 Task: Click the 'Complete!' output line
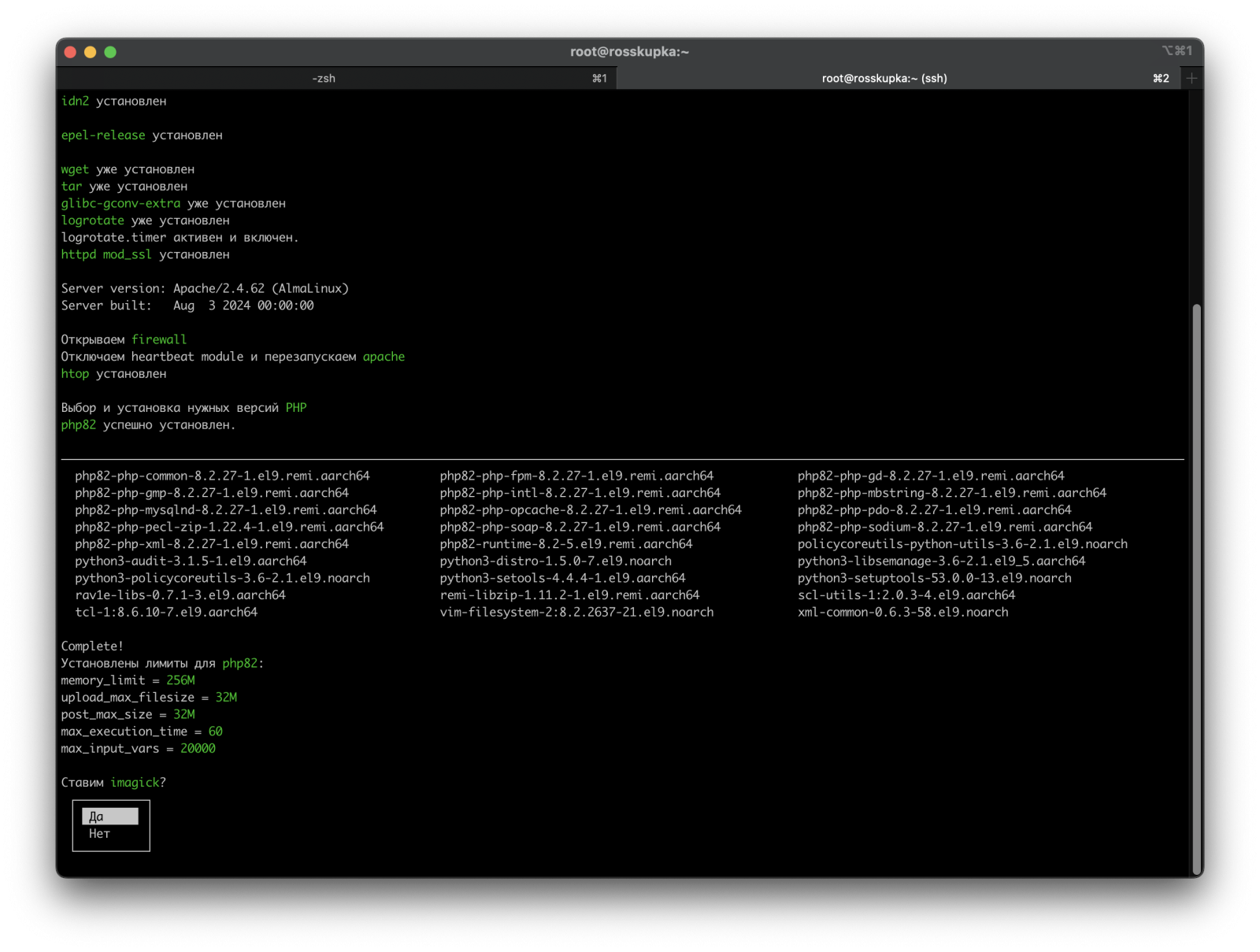92,646
